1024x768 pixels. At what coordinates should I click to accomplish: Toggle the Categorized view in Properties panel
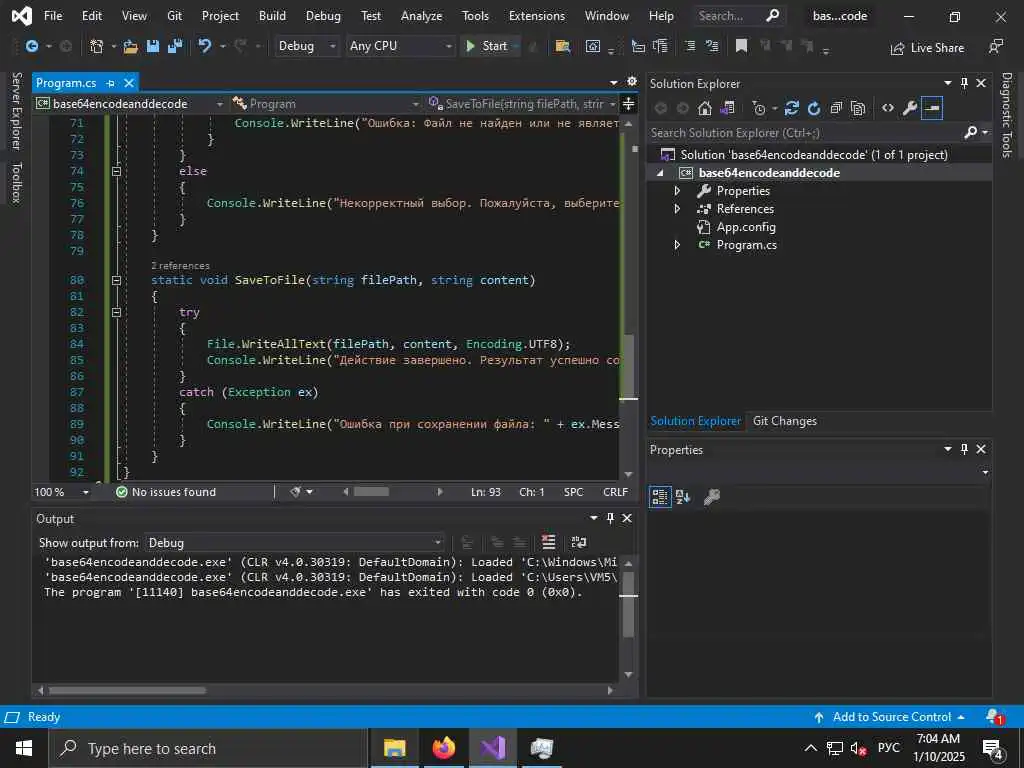click(x=660, y=497)
